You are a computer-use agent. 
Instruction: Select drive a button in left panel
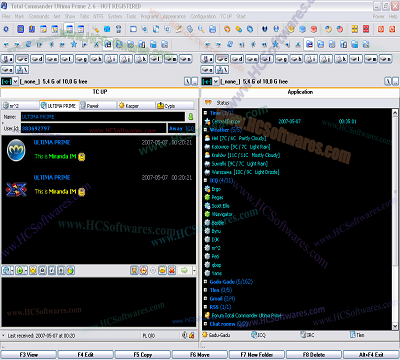[x=7, y=59]
